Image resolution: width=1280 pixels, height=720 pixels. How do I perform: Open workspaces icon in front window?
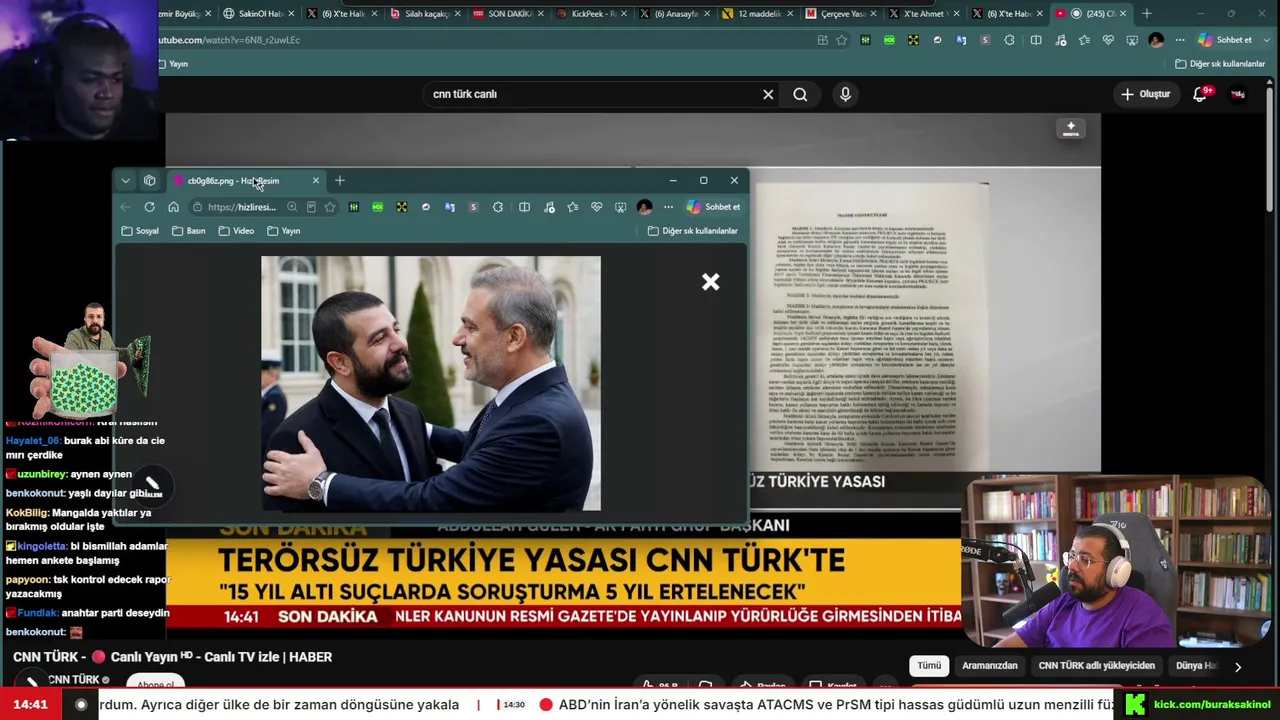(150, 181)
